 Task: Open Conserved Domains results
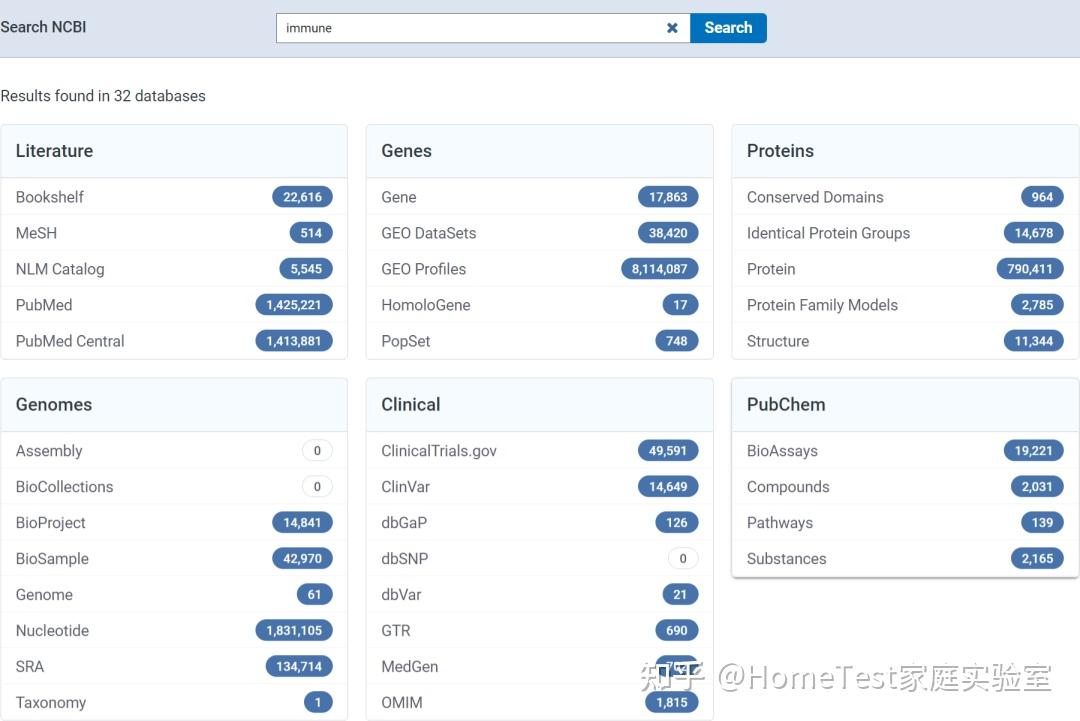coord(815,197)
